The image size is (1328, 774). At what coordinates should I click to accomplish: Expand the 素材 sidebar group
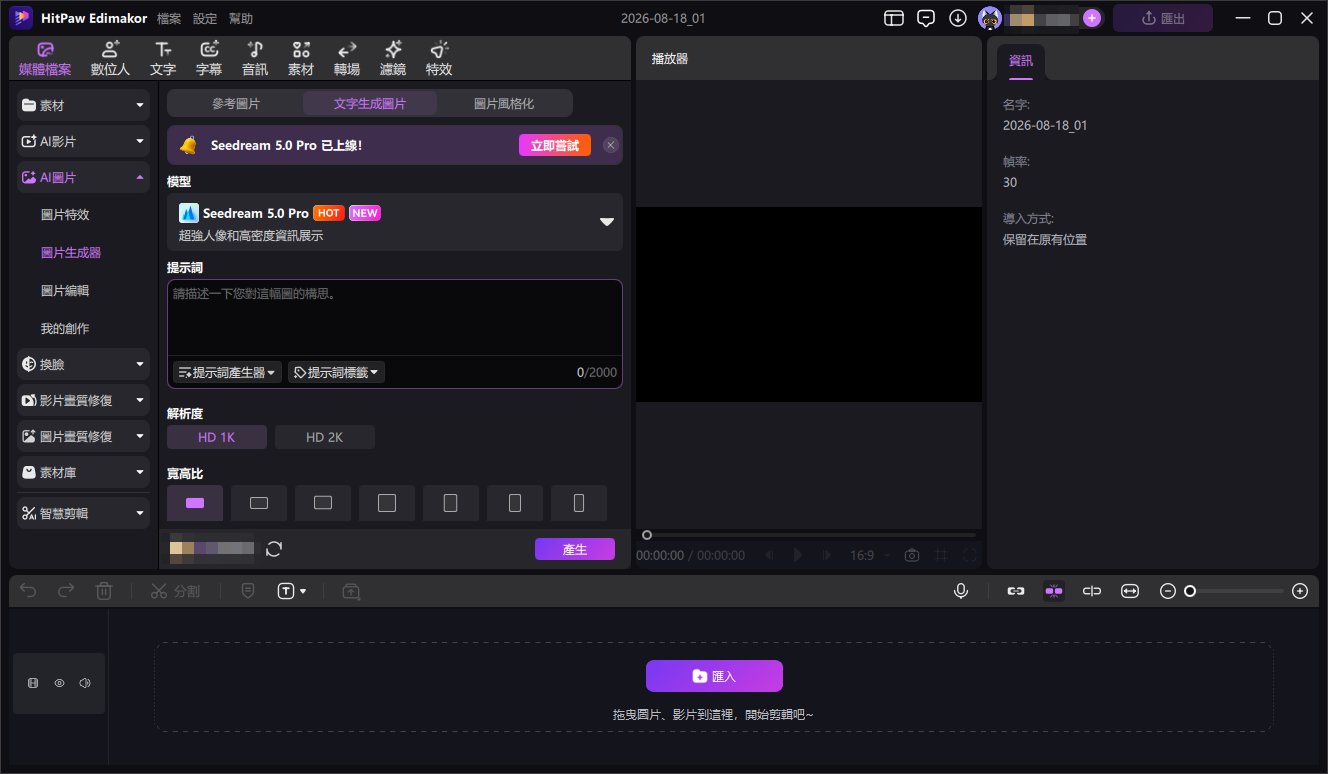pyautogui.click(x=84, y=105)
